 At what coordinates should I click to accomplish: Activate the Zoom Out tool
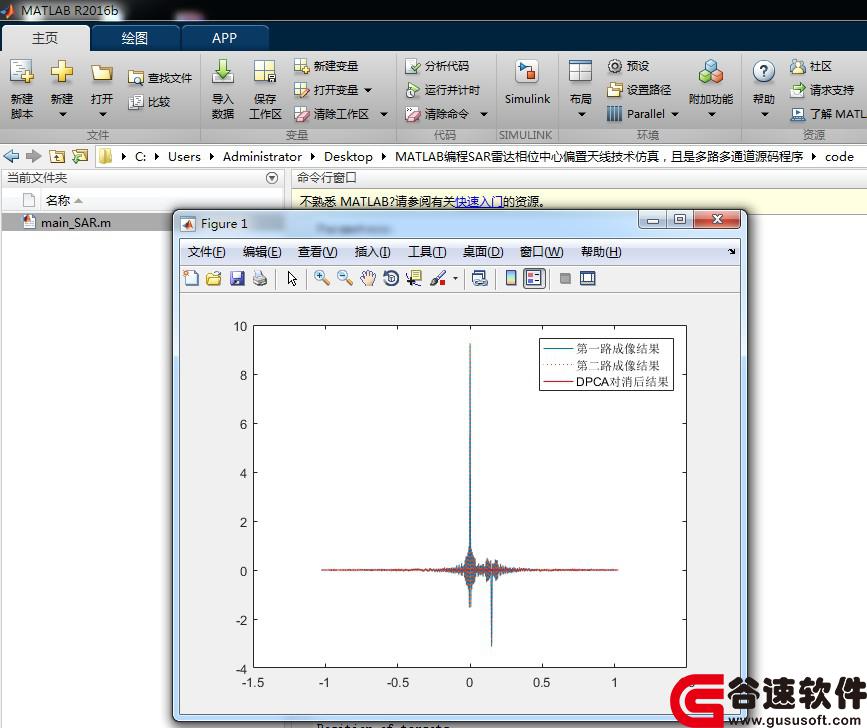345,278
